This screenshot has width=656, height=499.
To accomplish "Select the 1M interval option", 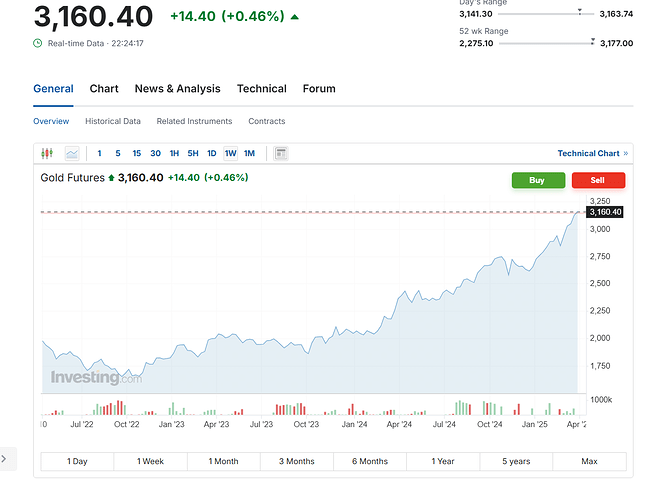I will (x=249, y=153).
